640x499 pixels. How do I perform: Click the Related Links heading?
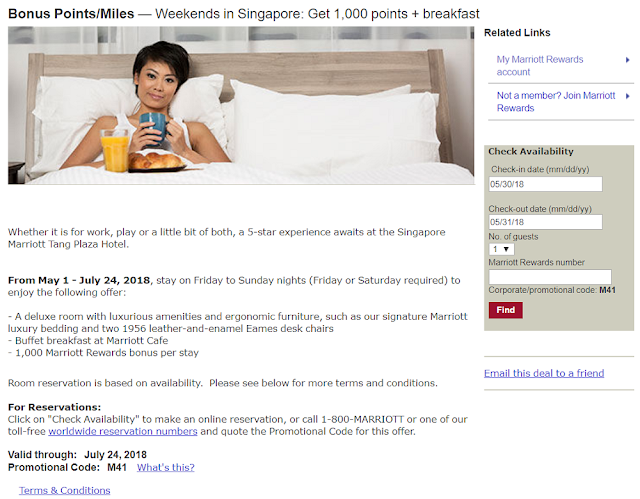(x=517, y=33)
